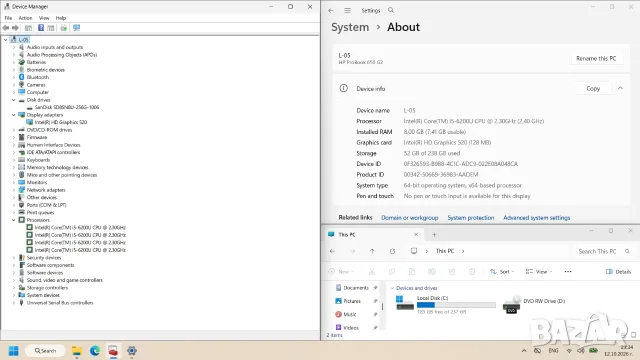Open the View dropdown in File Explorer
The image size is (640, 360).
point(539,272)
